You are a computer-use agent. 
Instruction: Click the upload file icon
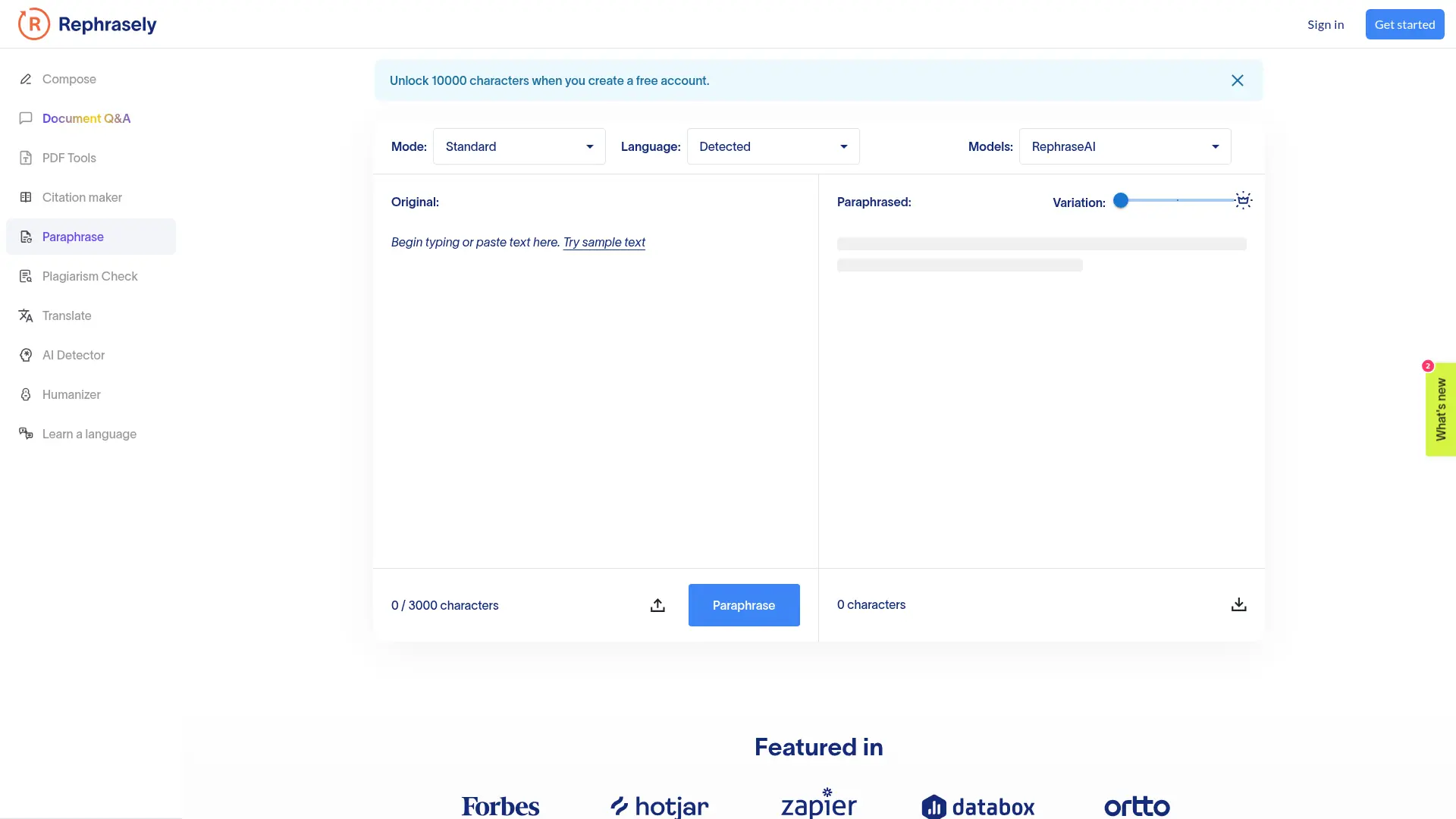(657, 605)
